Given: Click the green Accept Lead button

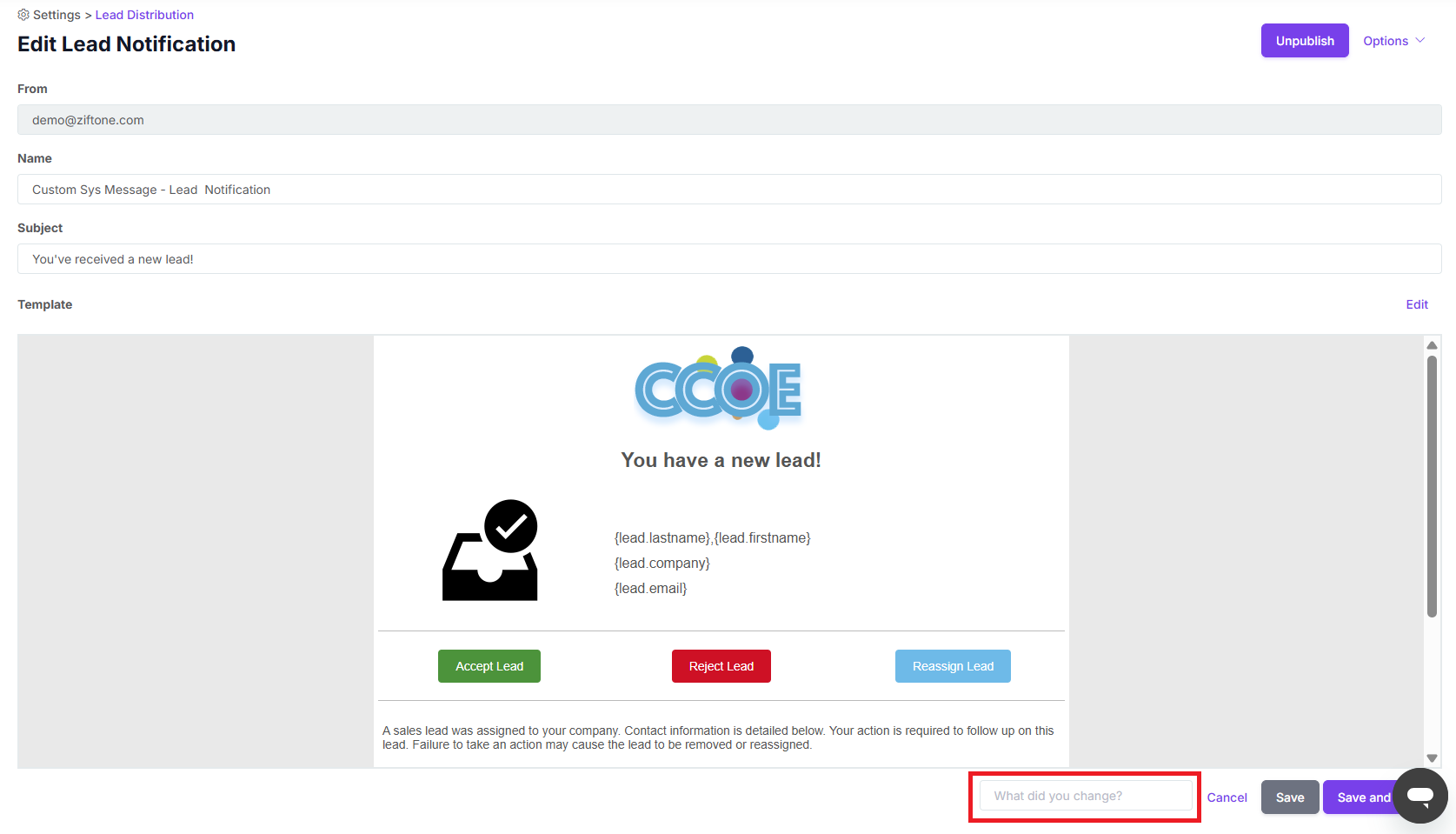Looking at the screenshot, I should pos(489,666).
